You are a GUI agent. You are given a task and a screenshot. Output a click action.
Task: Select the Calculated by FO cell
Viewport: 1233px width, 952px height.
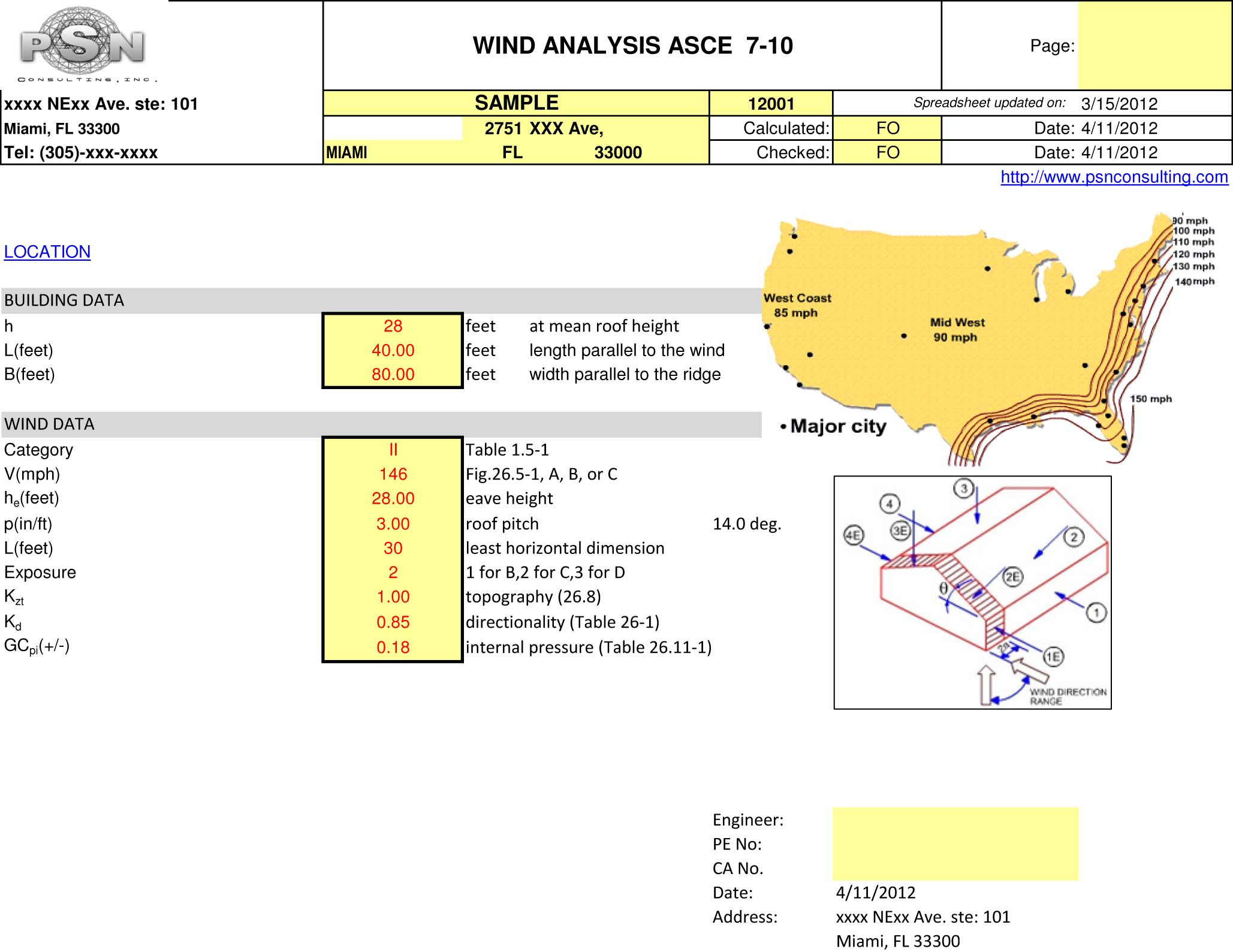click(x=887, y=128)
